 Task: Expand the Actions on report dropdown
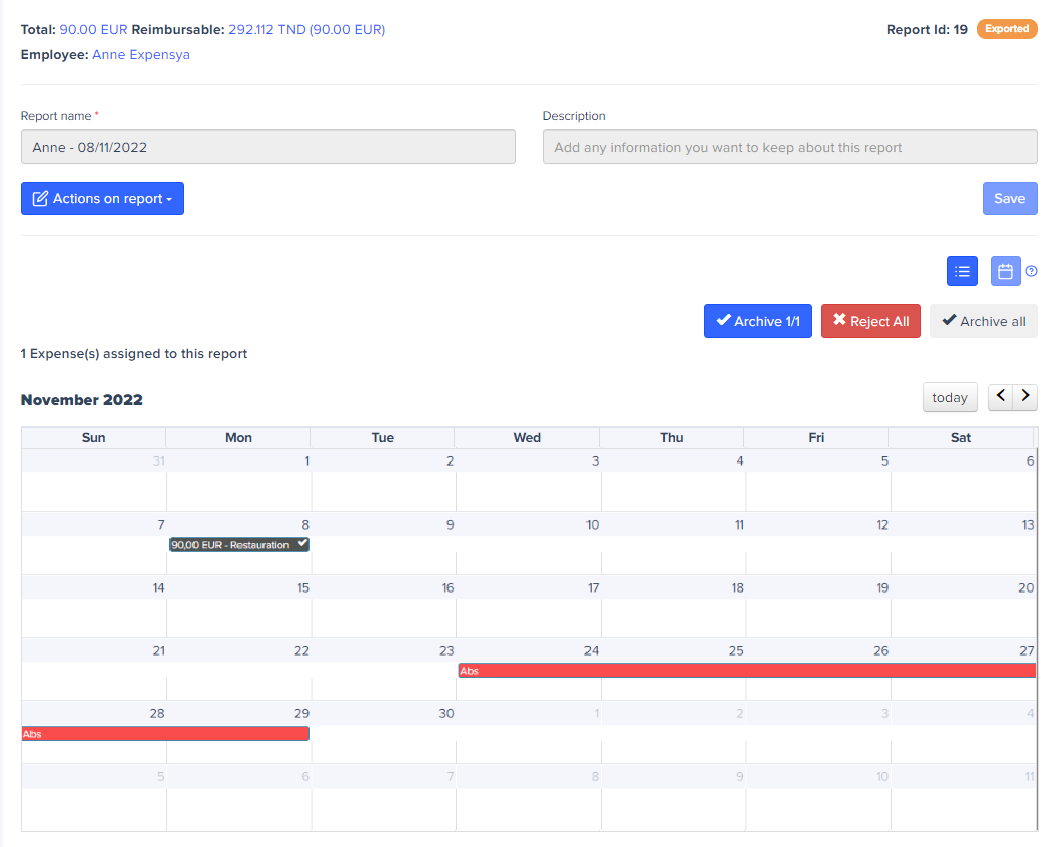coord(102,199)
